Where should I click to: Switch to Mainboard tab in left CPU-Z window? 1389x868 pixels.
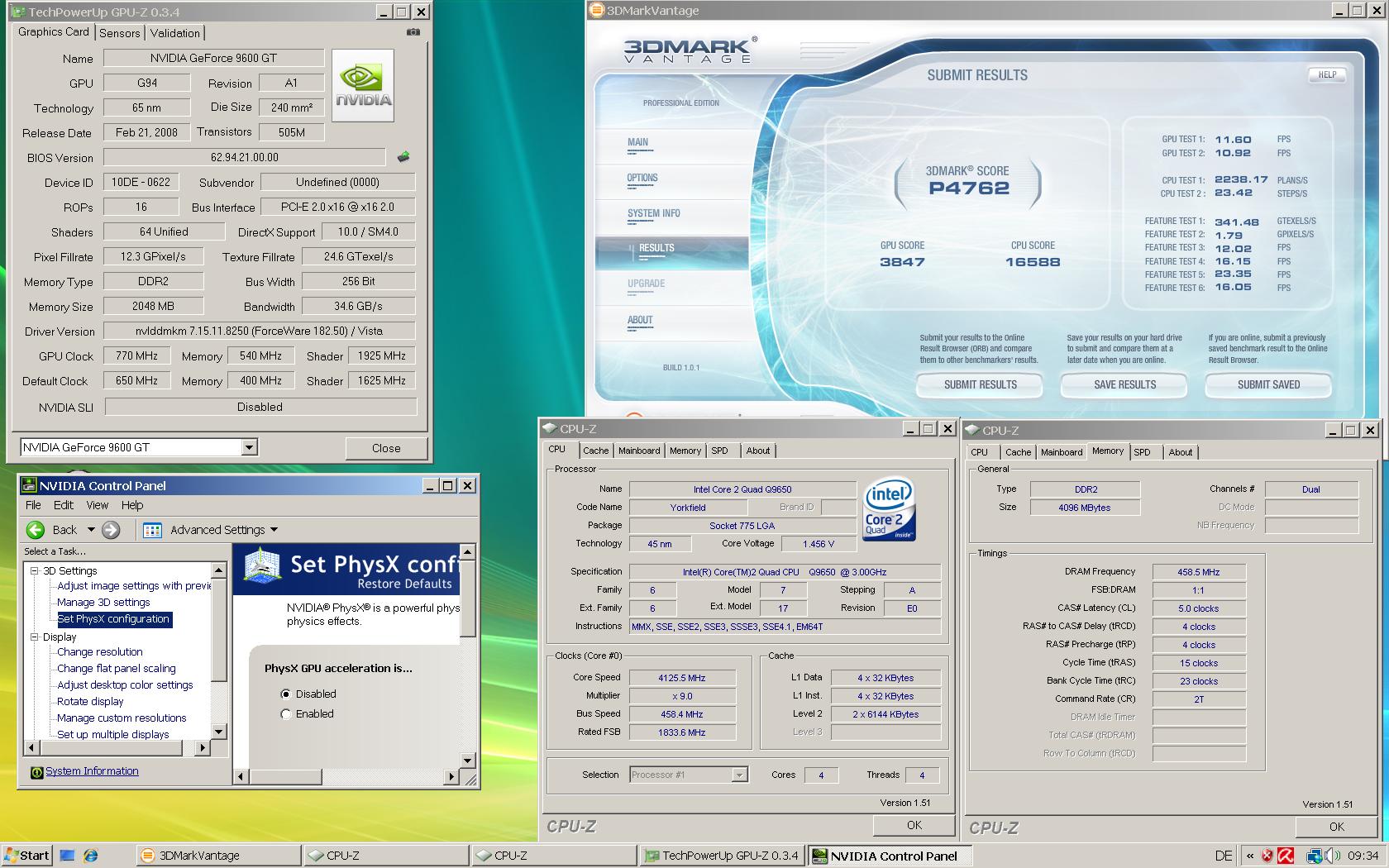pyautogui.click(x=639, y=451)
